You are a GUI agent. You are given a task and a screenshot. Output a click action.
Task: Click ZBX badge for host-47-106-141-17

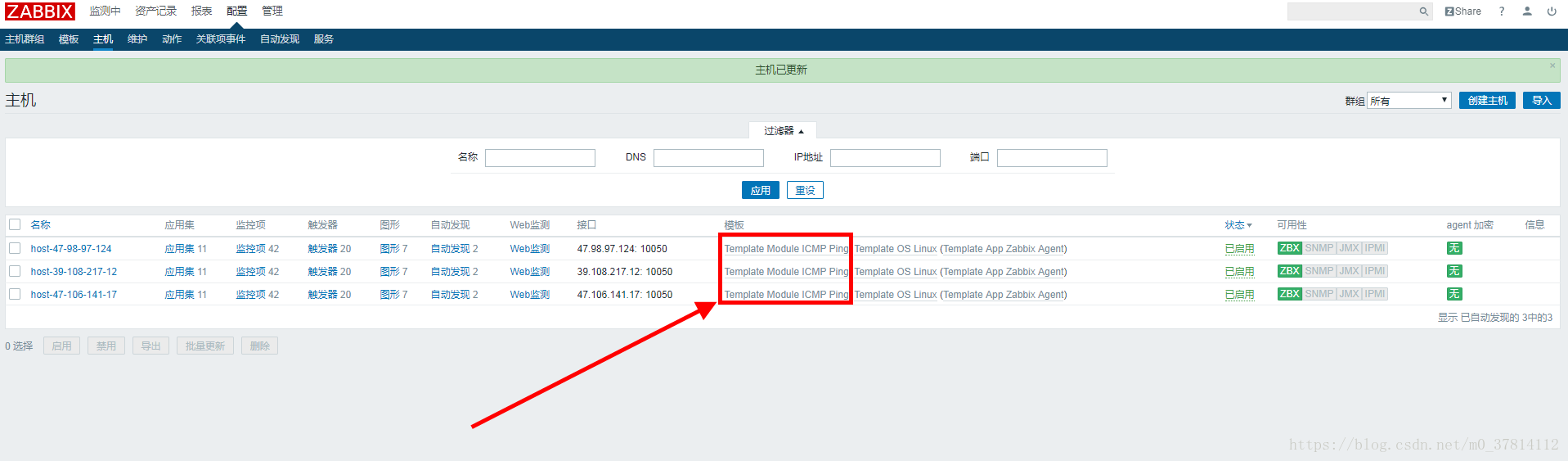(x=1290, y=294)
